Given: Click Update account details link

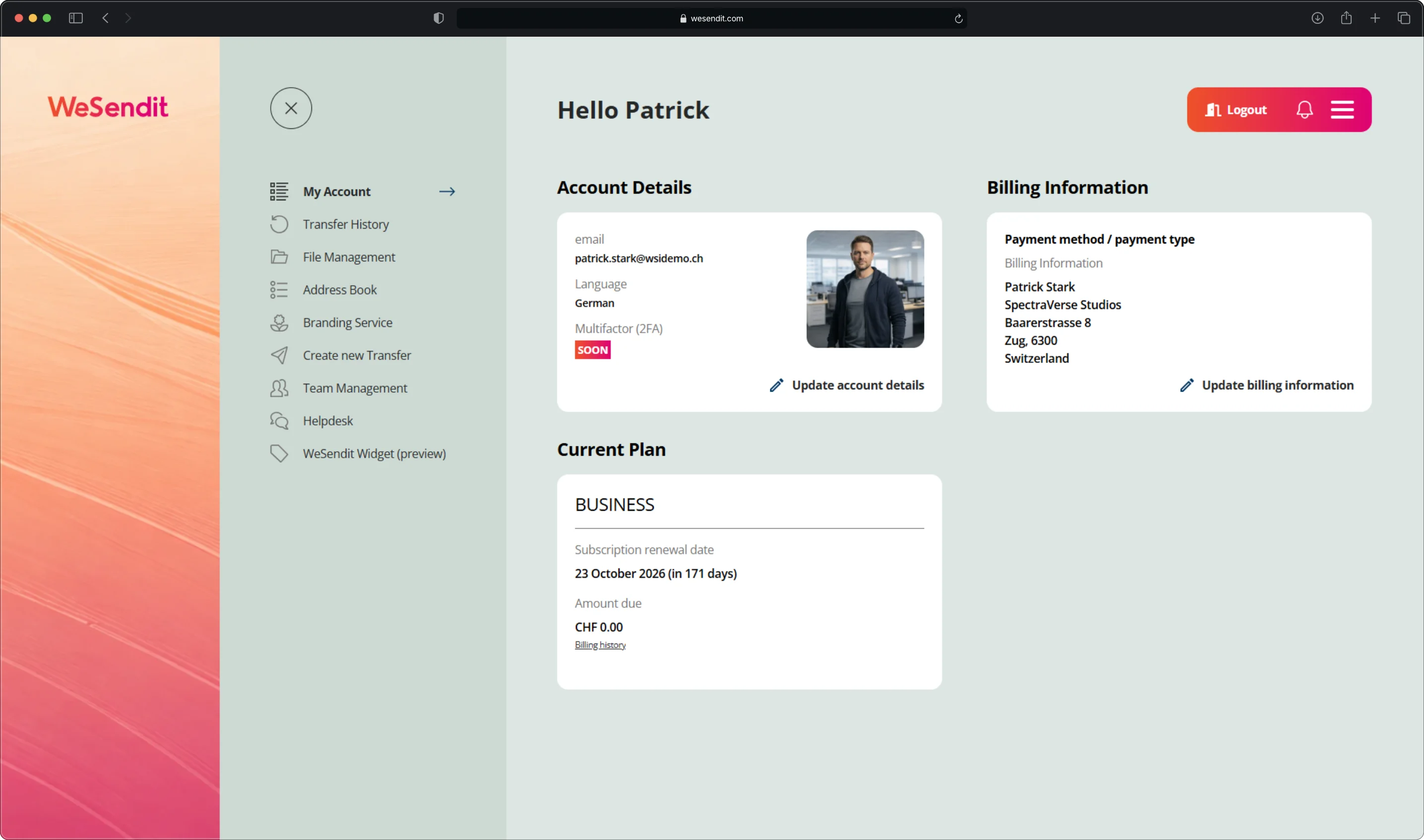Looking at the screenshot, I should 858,385.
